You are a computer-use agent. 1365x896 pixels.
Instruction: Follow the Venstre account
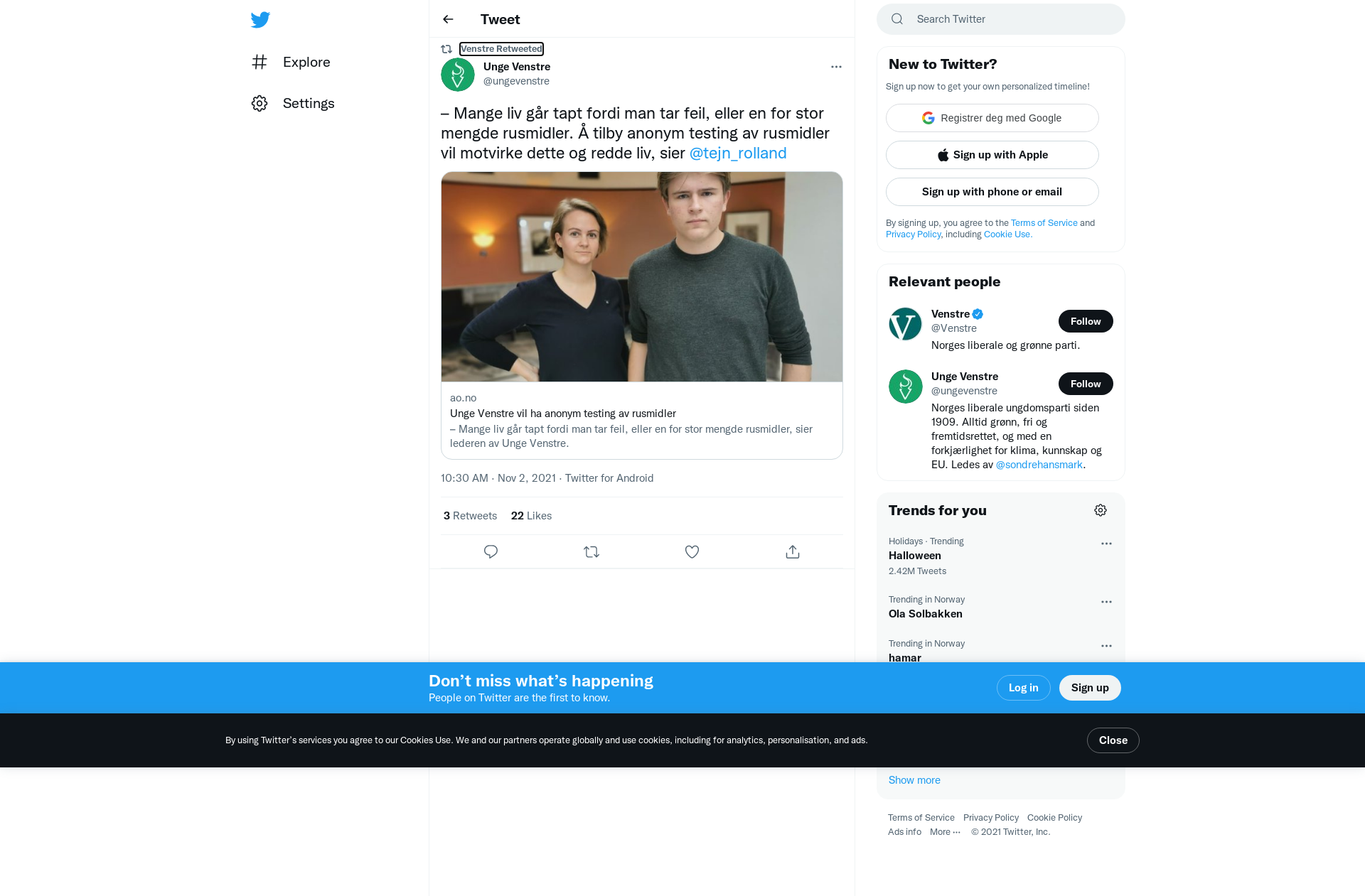point(1086,321)
